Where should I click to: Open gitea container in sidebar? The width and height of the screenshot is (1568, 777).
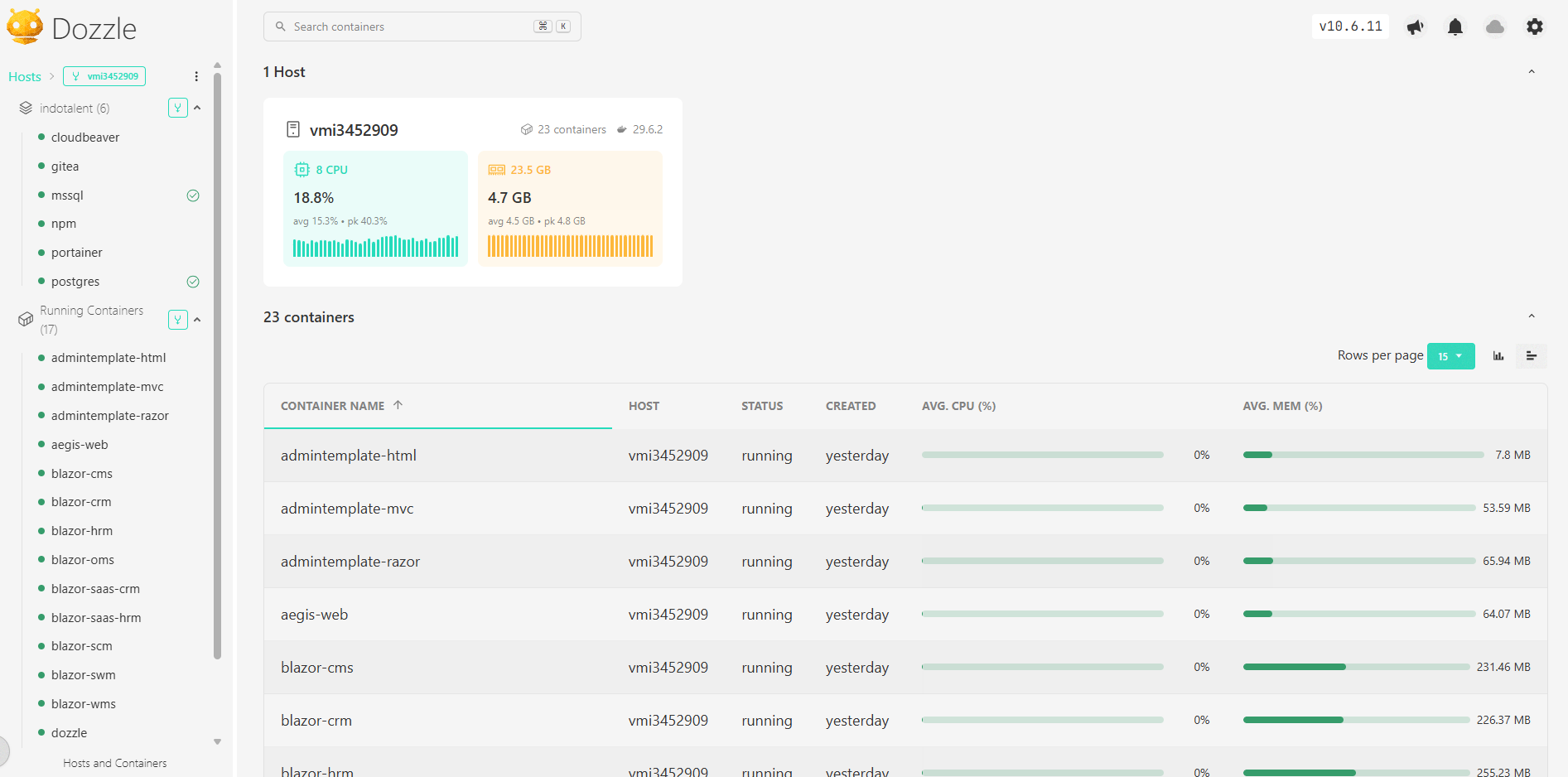coord(65,166)
